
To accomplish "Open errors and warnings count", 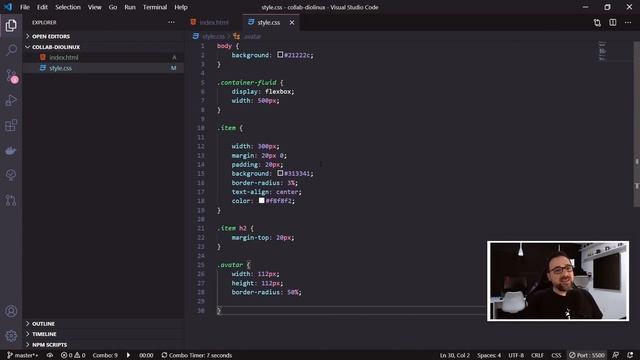I will pyautogui.click(x=73, y=355).
